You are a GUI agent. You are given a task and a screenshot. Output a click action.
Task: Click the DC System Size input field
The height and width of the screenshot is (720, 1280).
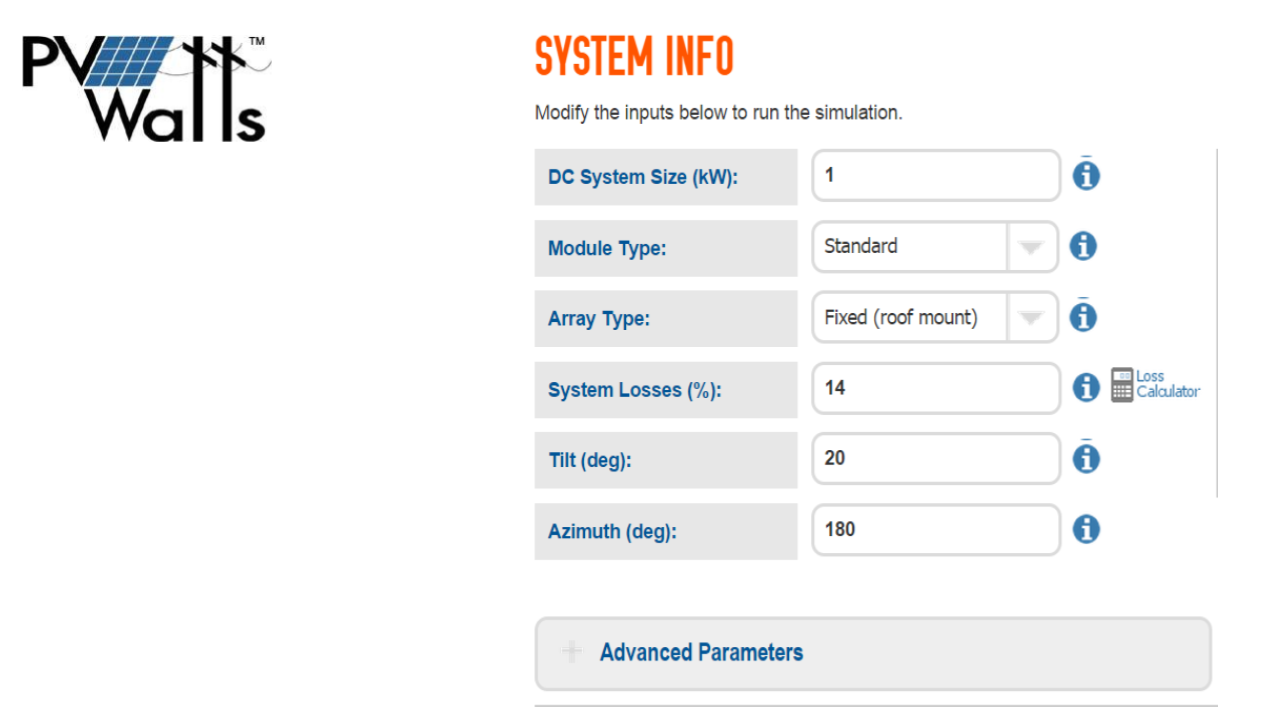click(x=935, y=176)
